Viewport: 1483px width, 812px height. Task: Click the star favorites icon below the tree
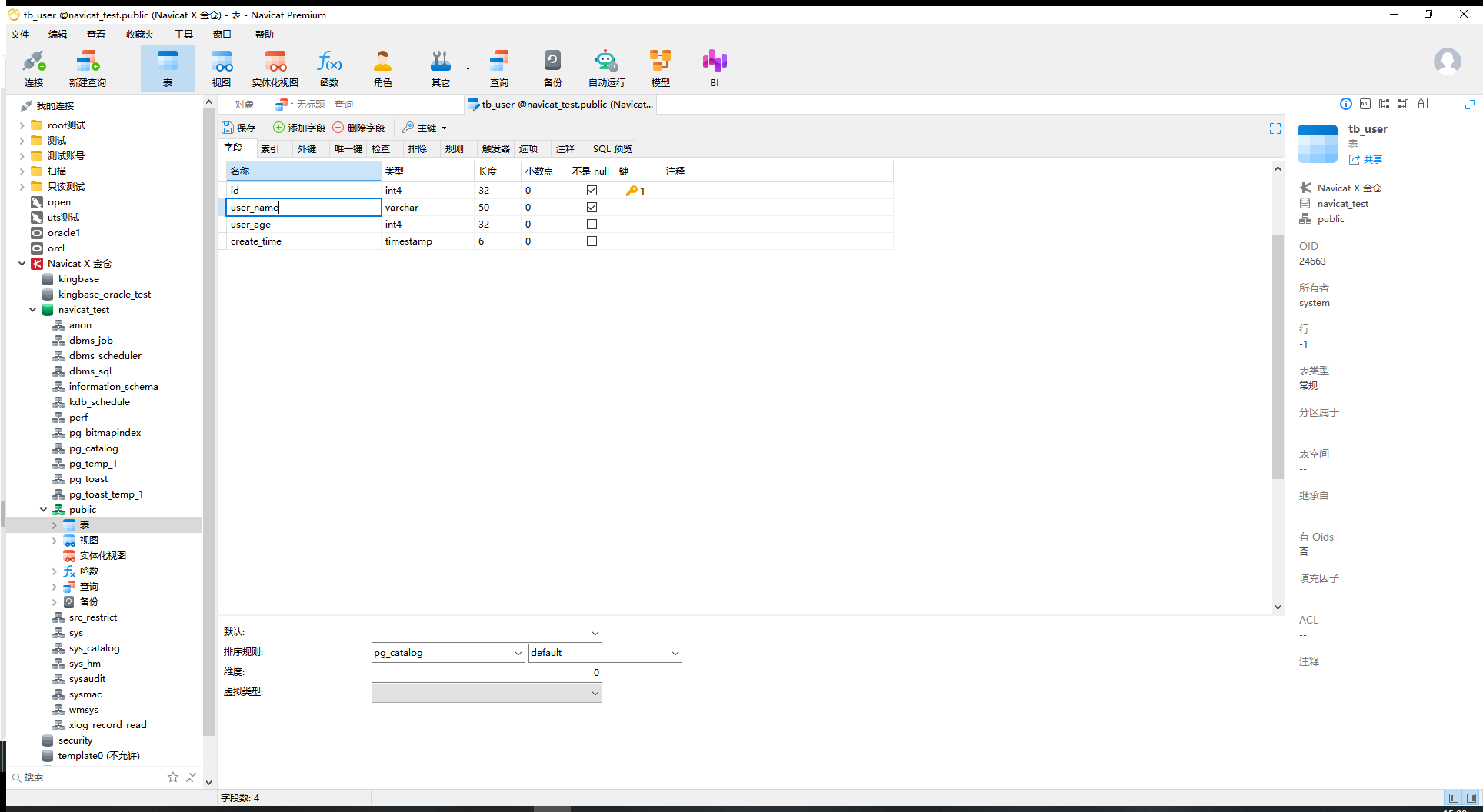coord(173,777)
